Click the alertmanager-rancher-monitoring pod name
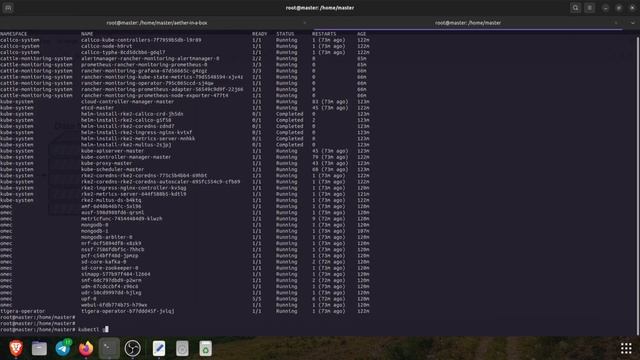The width and height of the screenshot is (640, 360). coord(150,58)
